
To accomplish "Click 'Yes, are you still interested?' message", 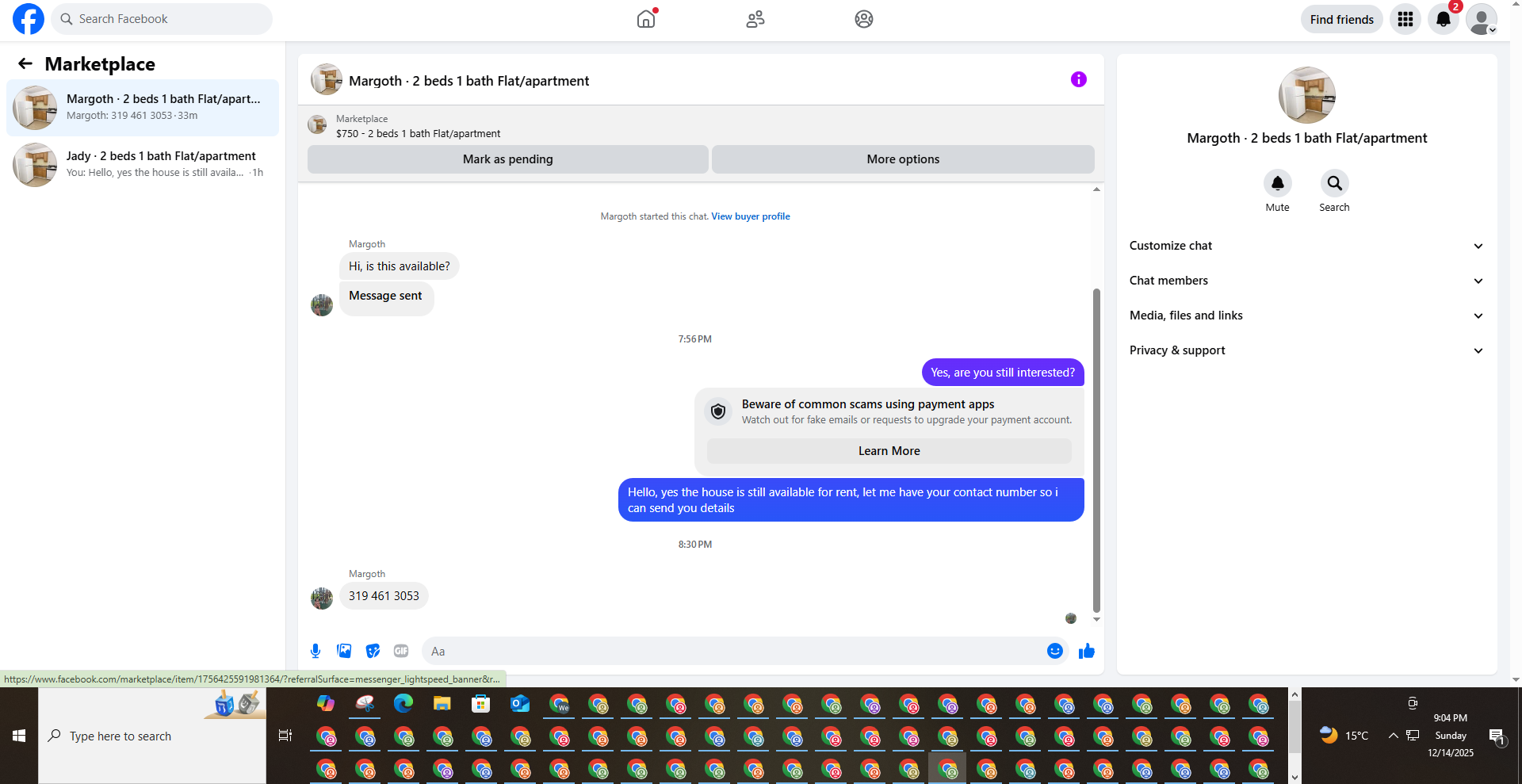I will 1003,373.
